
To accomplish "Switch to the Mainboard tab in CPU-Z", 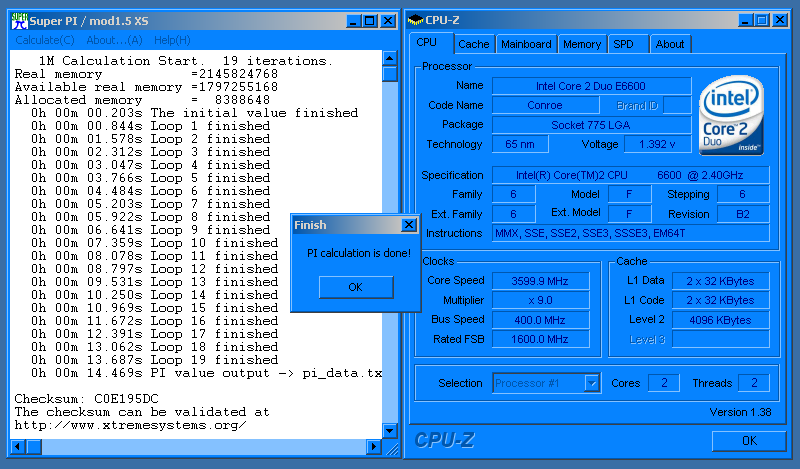I will coord(526,44).
